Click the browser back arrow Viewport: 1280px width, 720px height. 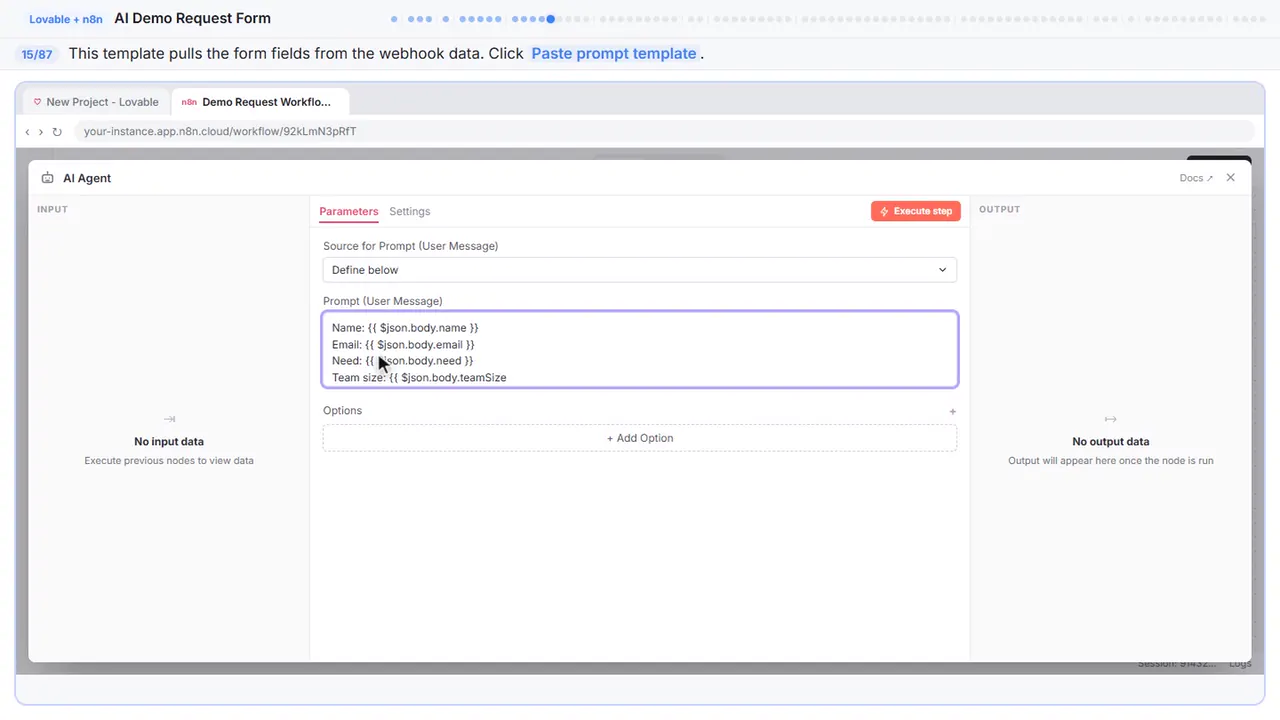pos(27,132)
